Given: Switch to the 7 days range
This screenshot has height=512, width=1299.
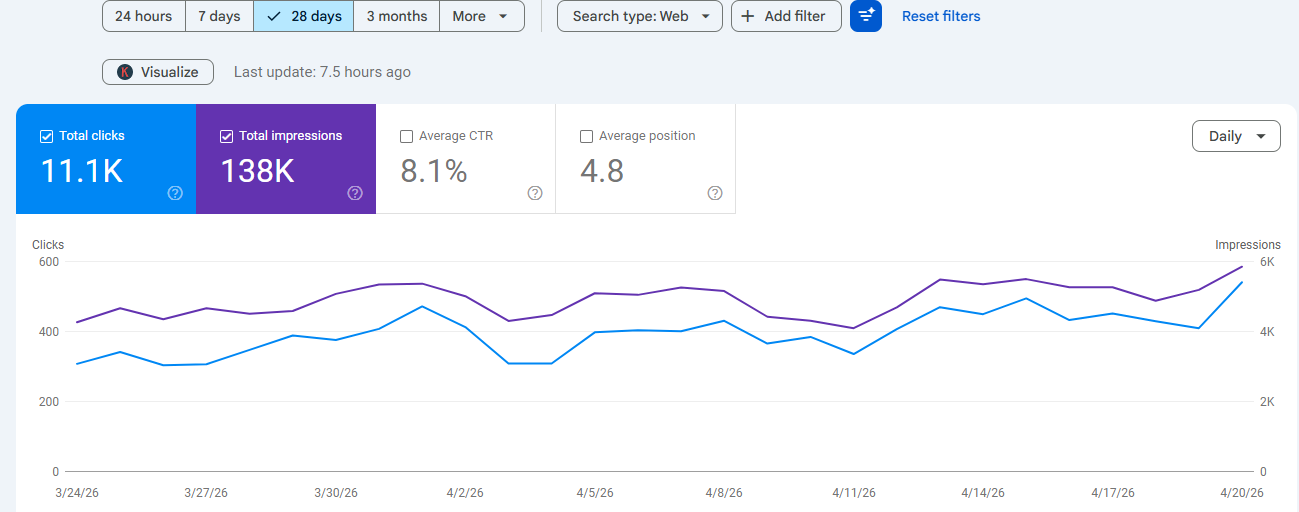Looking at the screenshot, I should click(219, 16).
